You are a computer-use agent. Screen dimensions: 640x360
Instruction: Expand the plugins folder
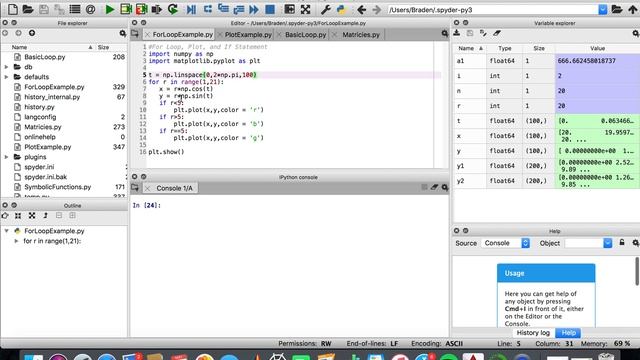pyautogui.click(x=7, y=157)
